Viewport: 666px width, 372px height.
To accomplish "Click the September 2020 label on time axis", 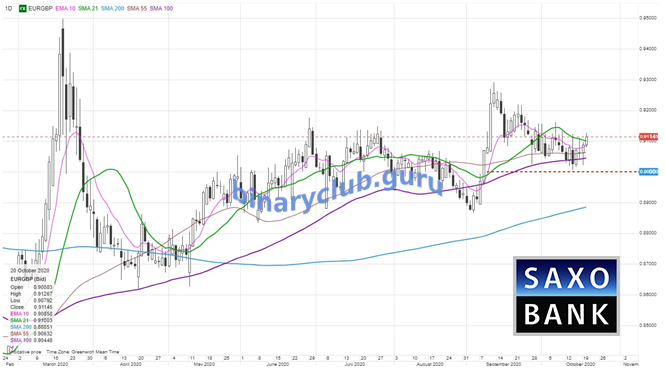I will tap(503, 364).
